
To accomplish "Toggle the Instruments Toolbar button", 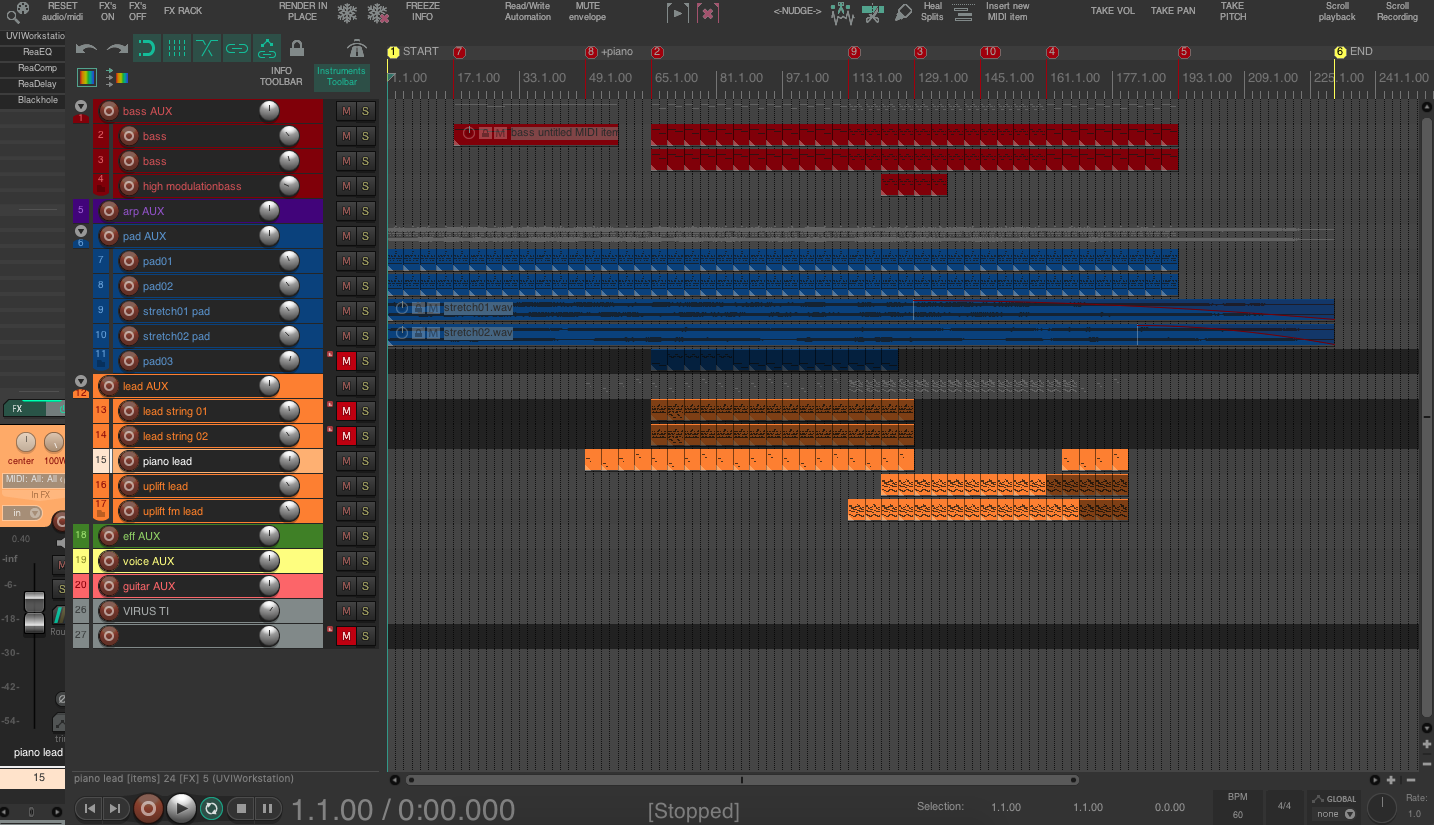I will click(x=341, y=76).
